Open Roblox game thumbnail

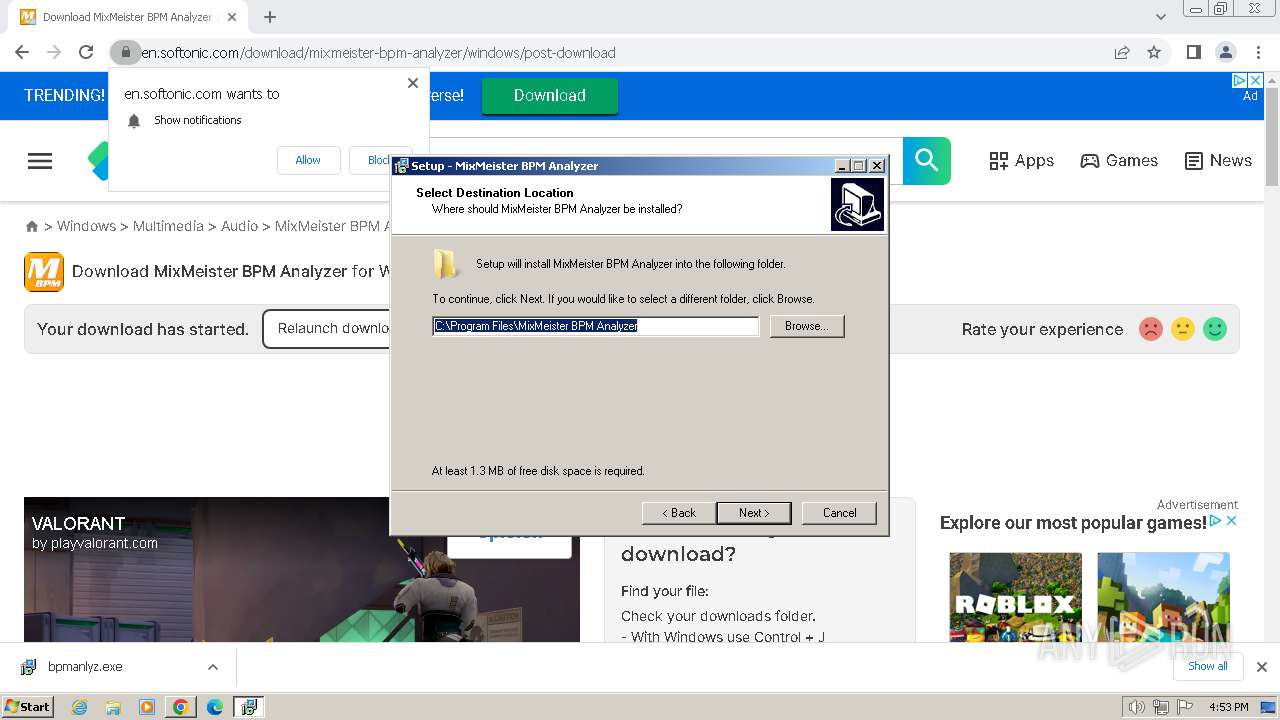coord(1015,598)
